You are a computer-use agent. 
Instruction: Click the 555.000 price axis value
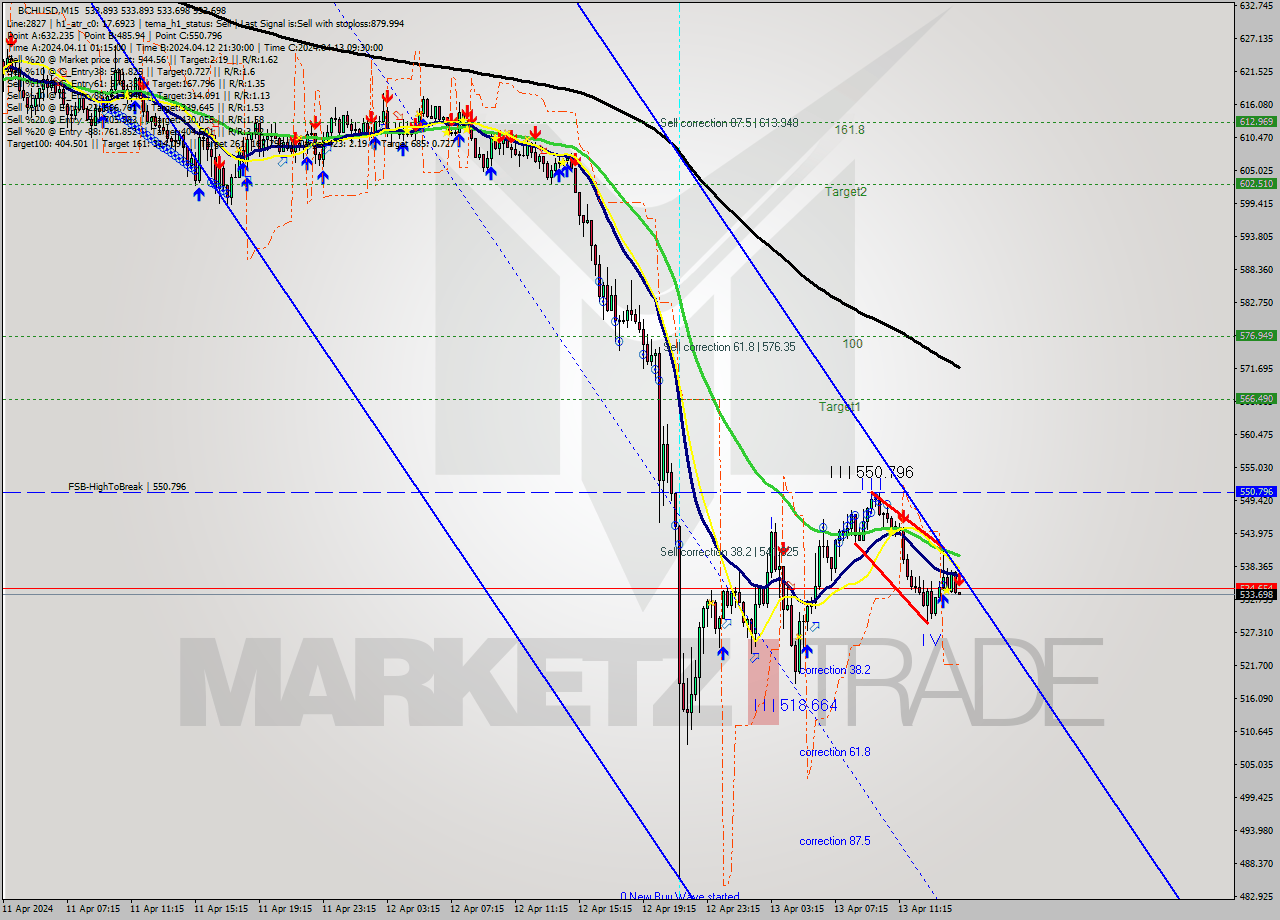point(1255,467)
